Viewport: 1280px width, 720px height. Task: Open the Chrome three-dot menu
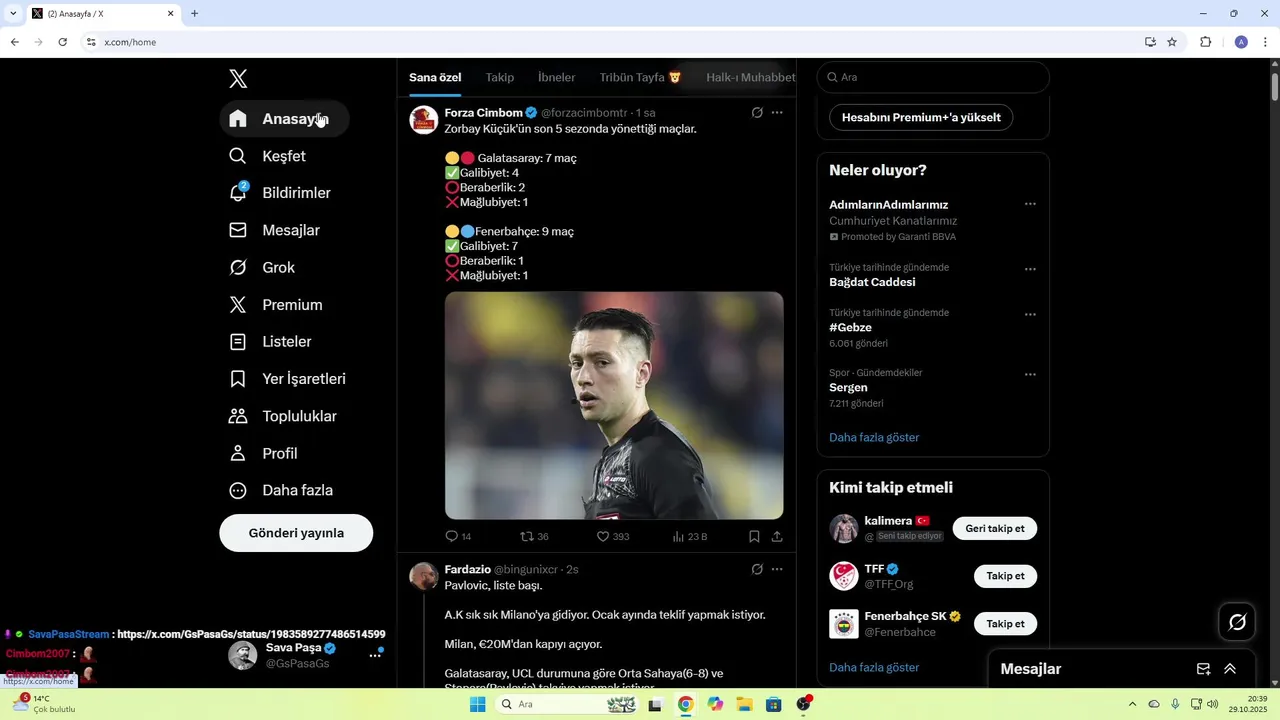(x=1266, y=42)
